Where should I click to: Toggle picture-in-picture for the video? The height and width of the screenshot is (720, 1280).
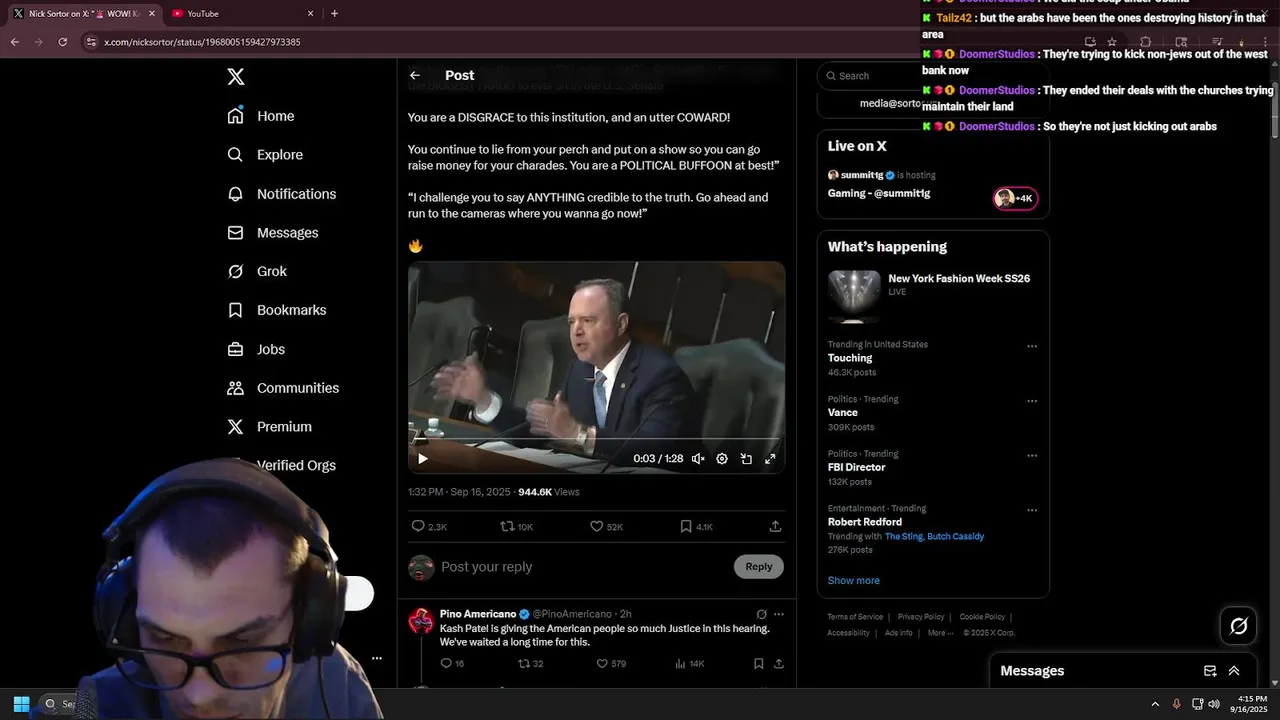[746, 459]
